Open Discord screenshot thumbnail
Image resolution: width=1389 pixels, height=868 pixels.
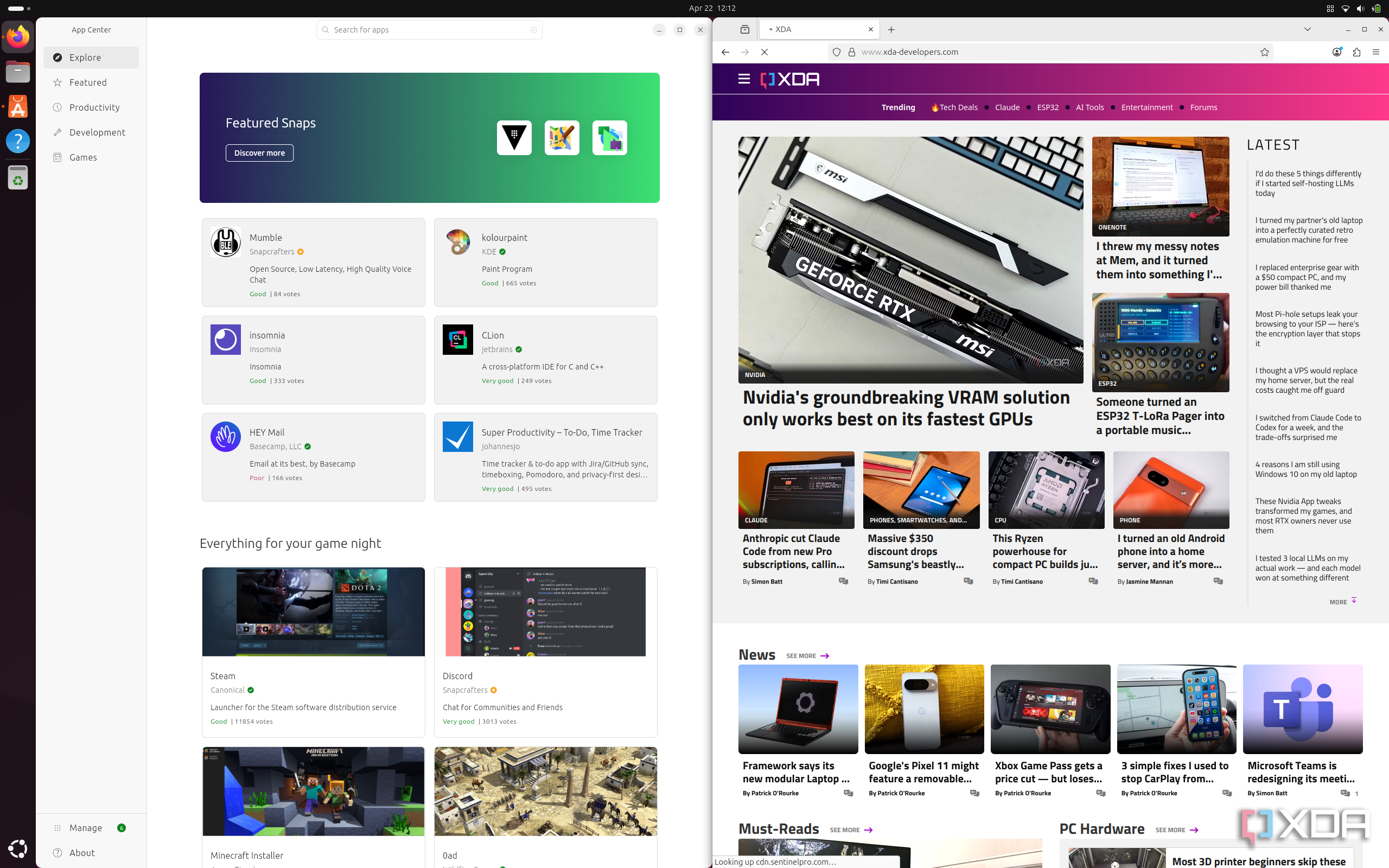coord(546,612)
